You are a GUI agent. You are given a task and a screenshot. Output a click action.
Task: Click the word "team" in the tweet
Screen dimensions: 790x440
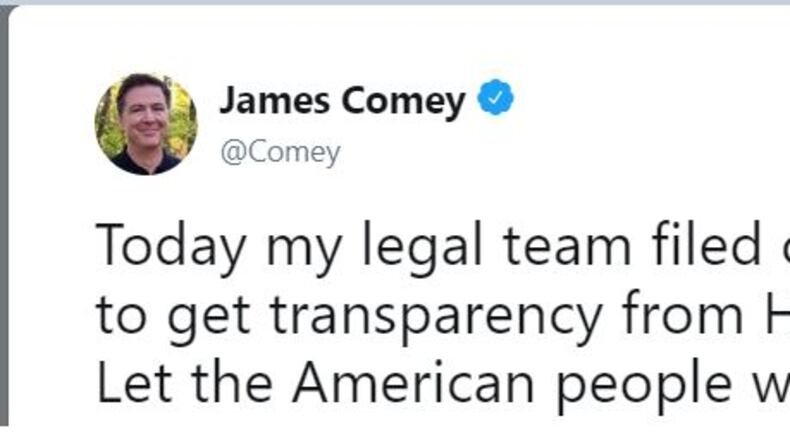pos(567,246)
